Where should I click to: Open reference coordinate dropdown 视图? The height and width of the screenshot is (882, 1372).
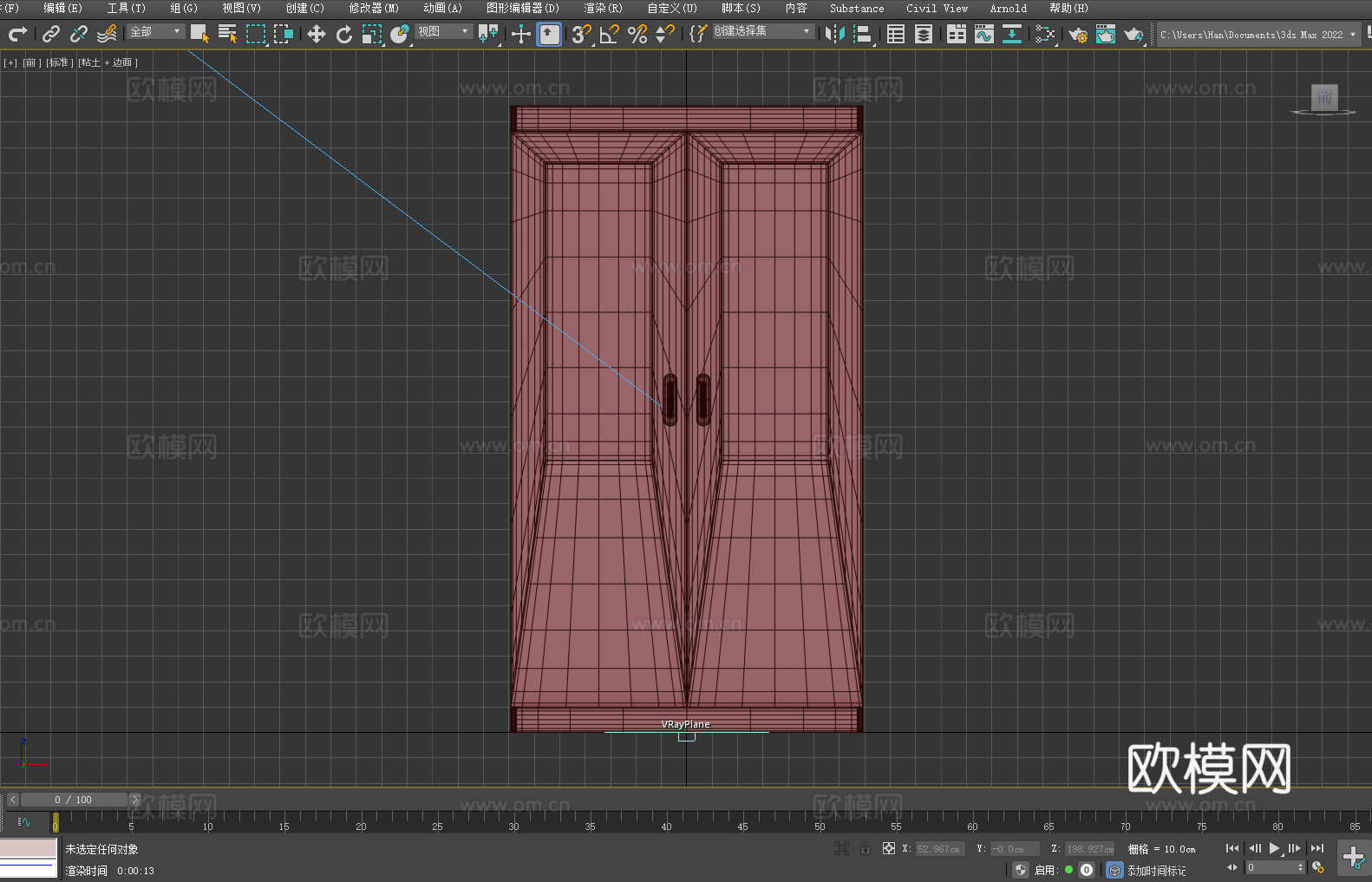[x=443, y=31]
